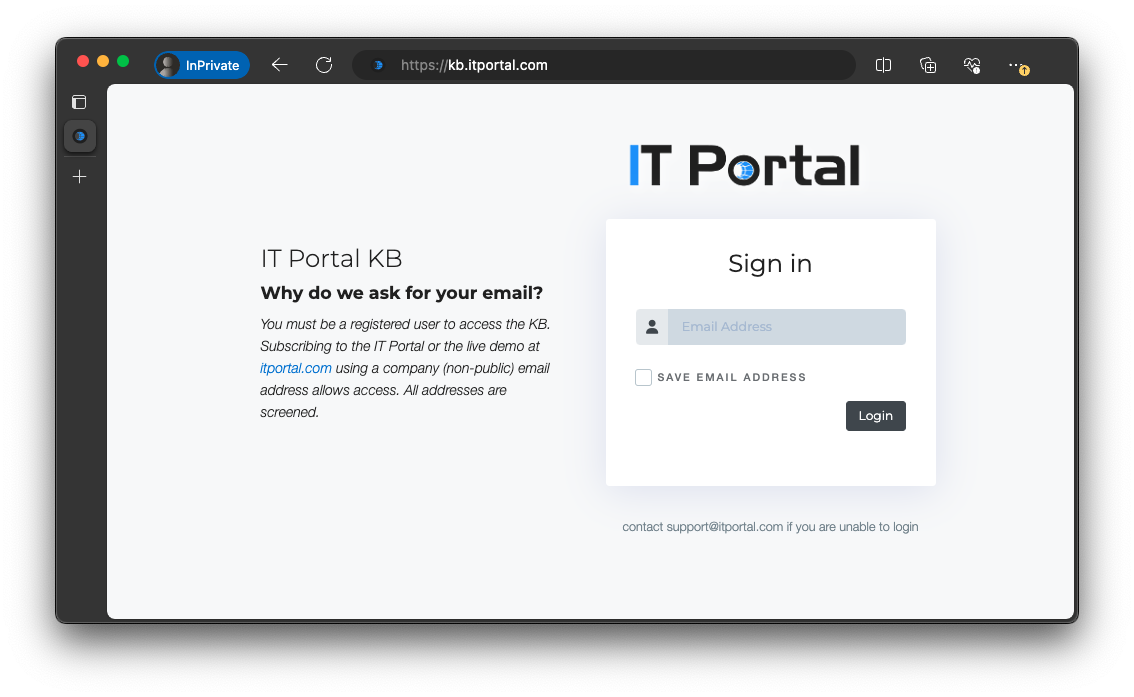Open the itportal.com hyperlink

(x=295, y=368)
